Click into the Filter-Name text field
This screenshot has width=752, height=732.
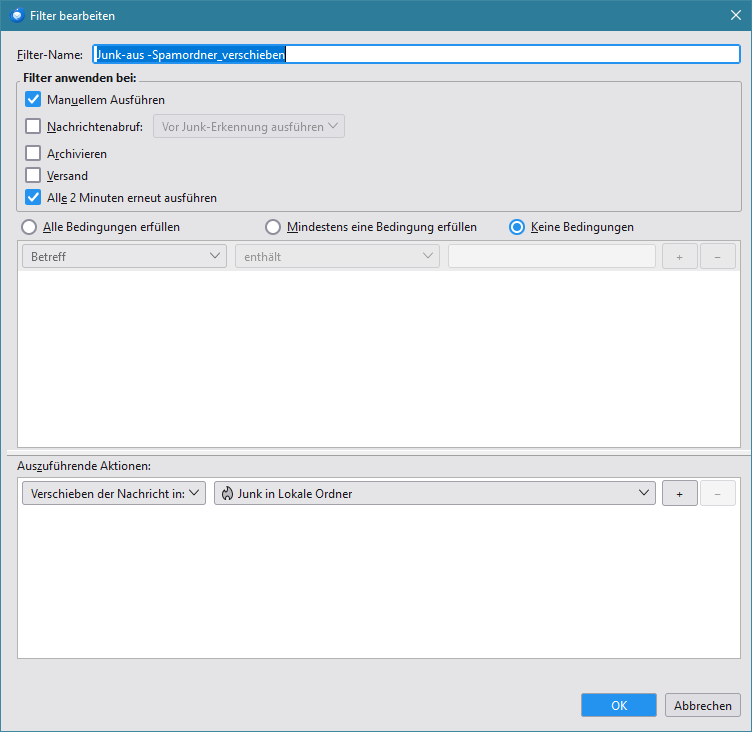coord(415,55)
